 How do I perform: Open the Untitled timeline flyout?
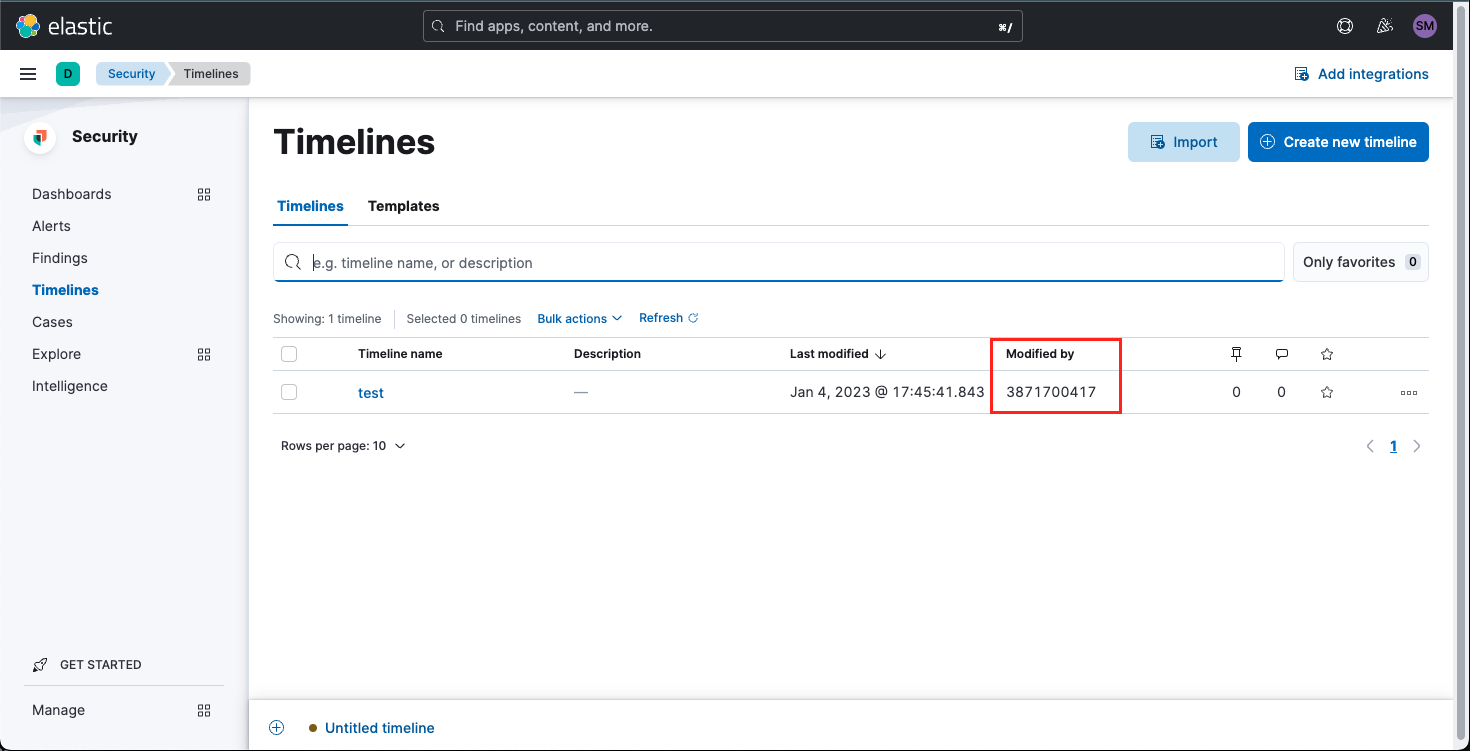(x=380, y=728)
